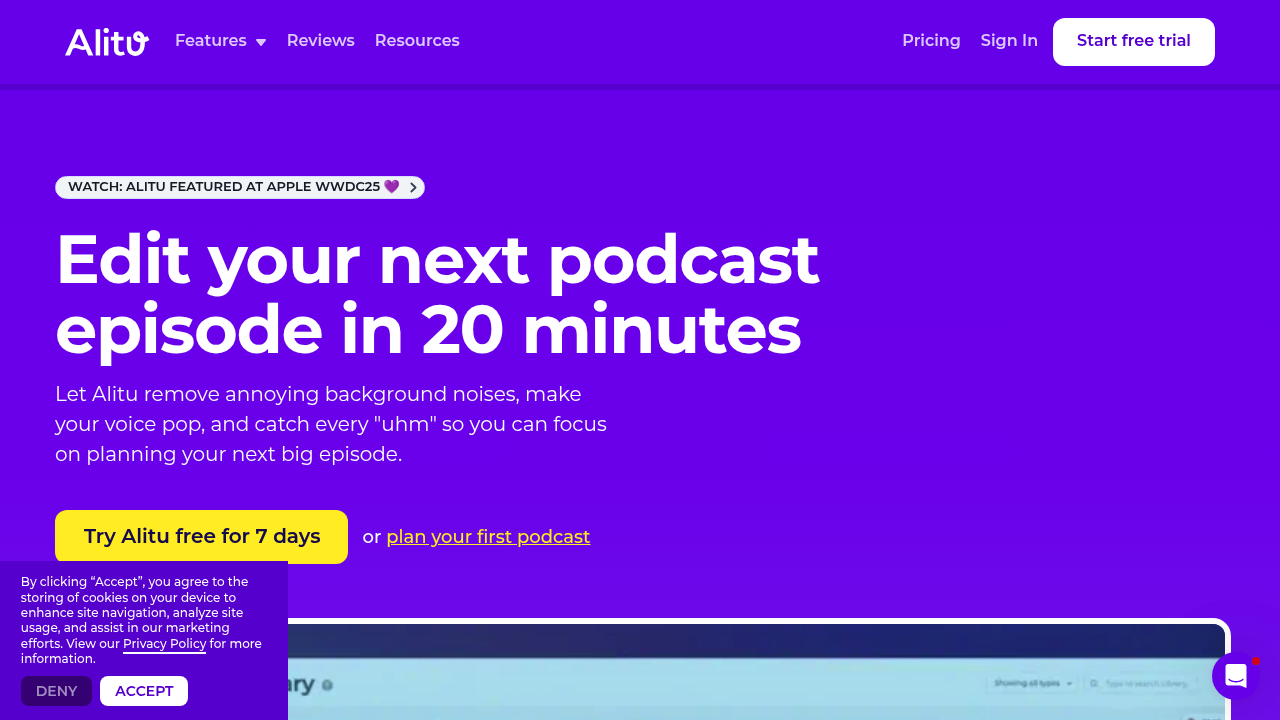1280x720 pixels.
Task: Open the chat support bubble icon
Action: tap(1236, 676)
